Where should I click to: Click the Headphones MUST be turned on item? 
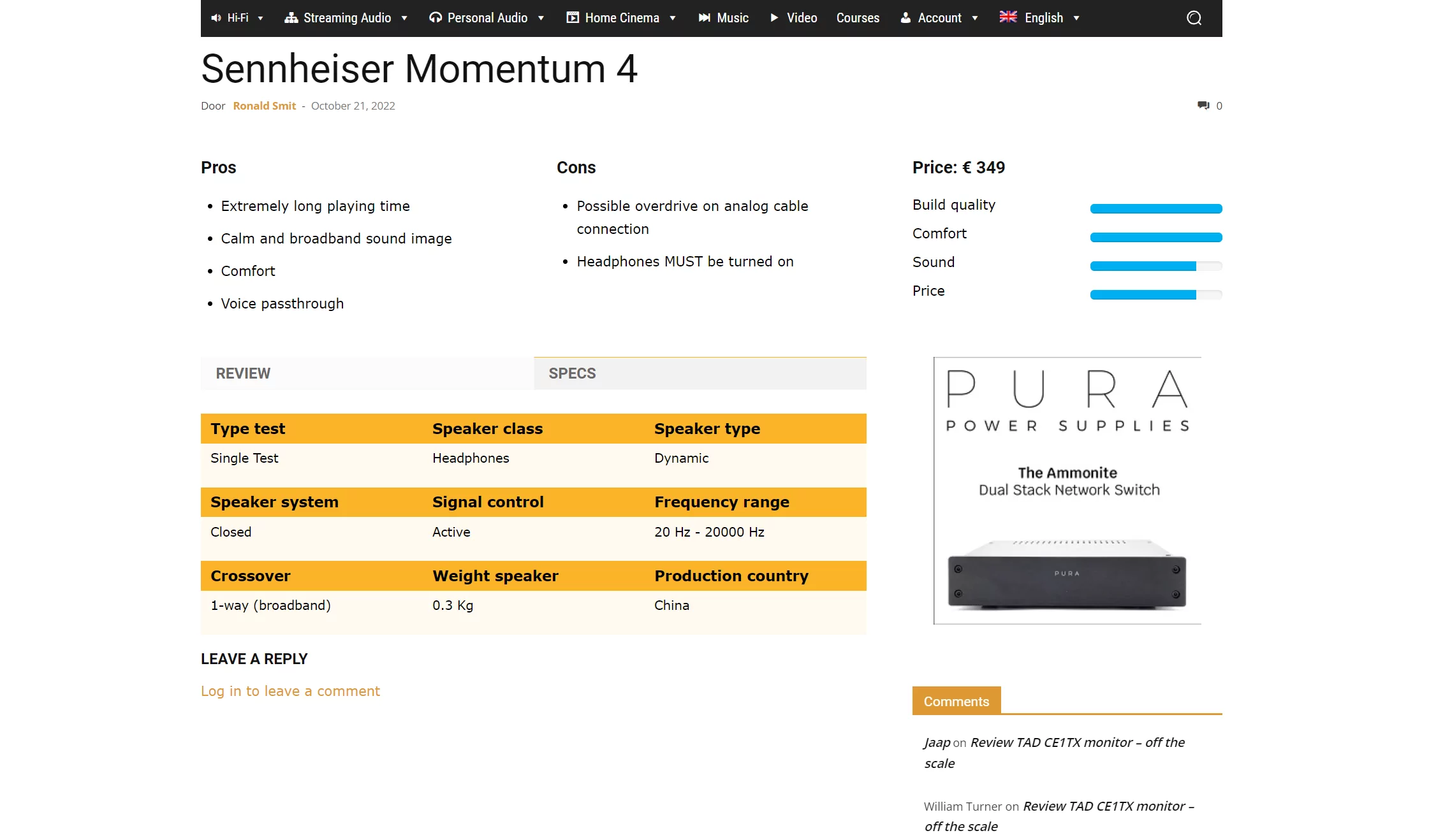[x=685, y=261]
